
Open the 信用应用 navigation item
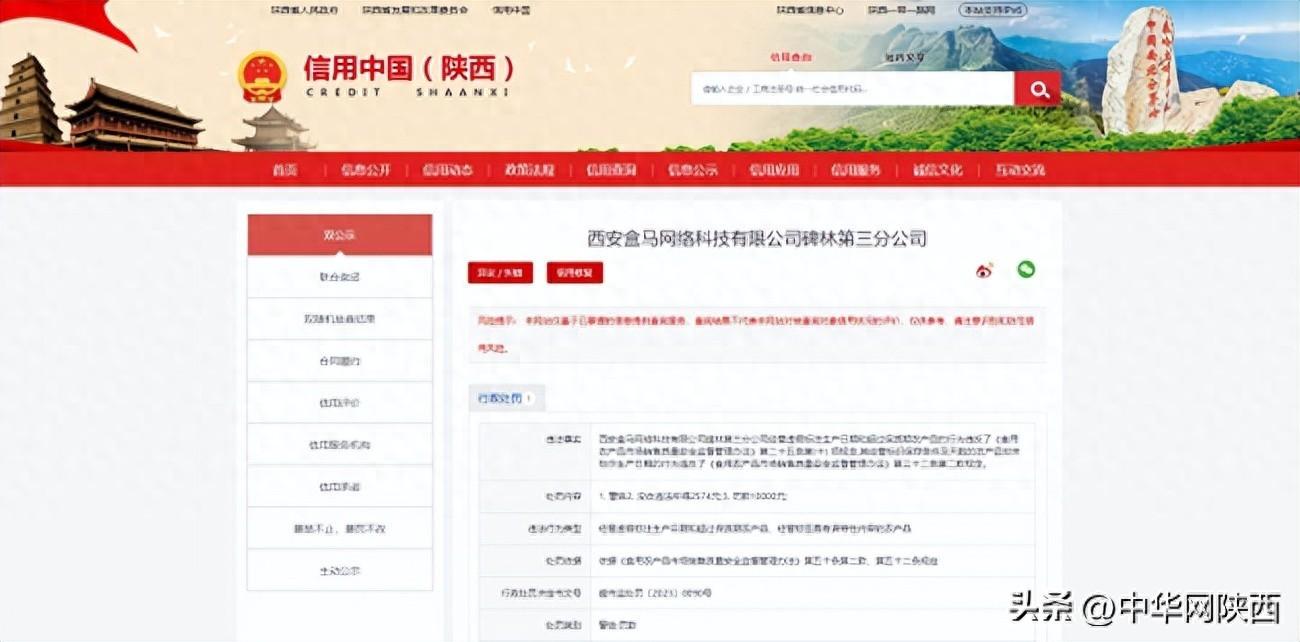click(774, 170)
